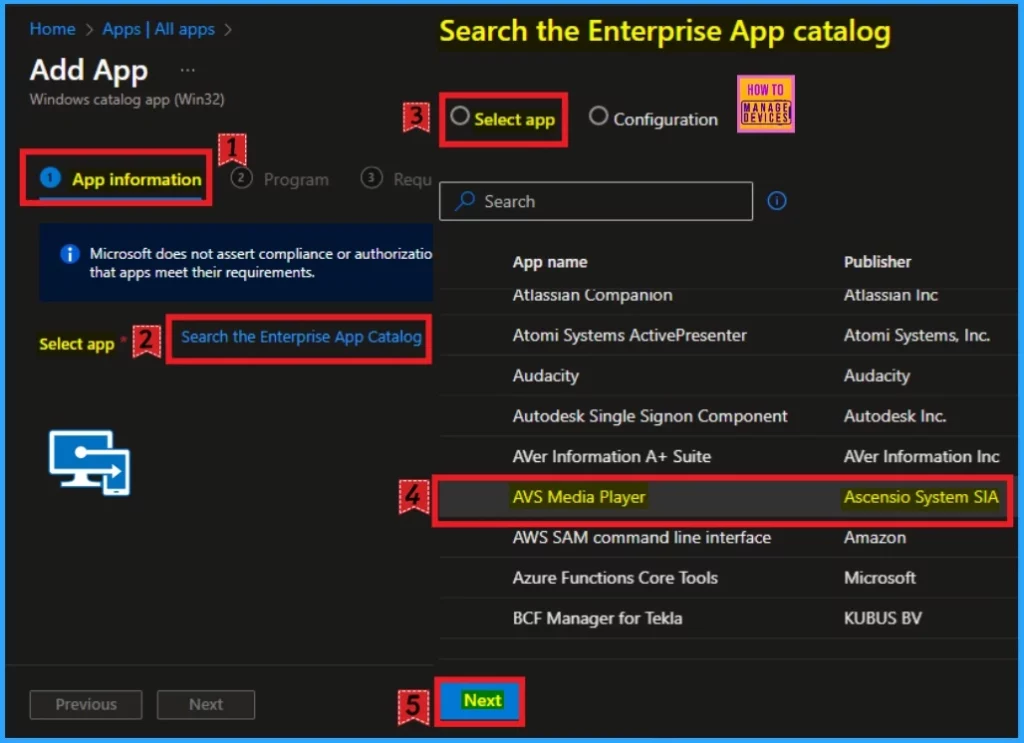Sort by the Publisher column header
Viewport: 1024px width, 743px height.
[877, 262]
